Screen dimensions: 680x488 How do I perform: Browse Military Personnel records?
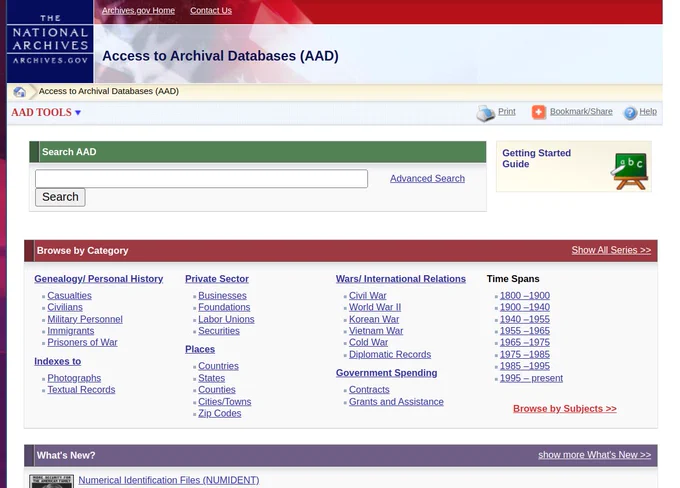[85, 319]
